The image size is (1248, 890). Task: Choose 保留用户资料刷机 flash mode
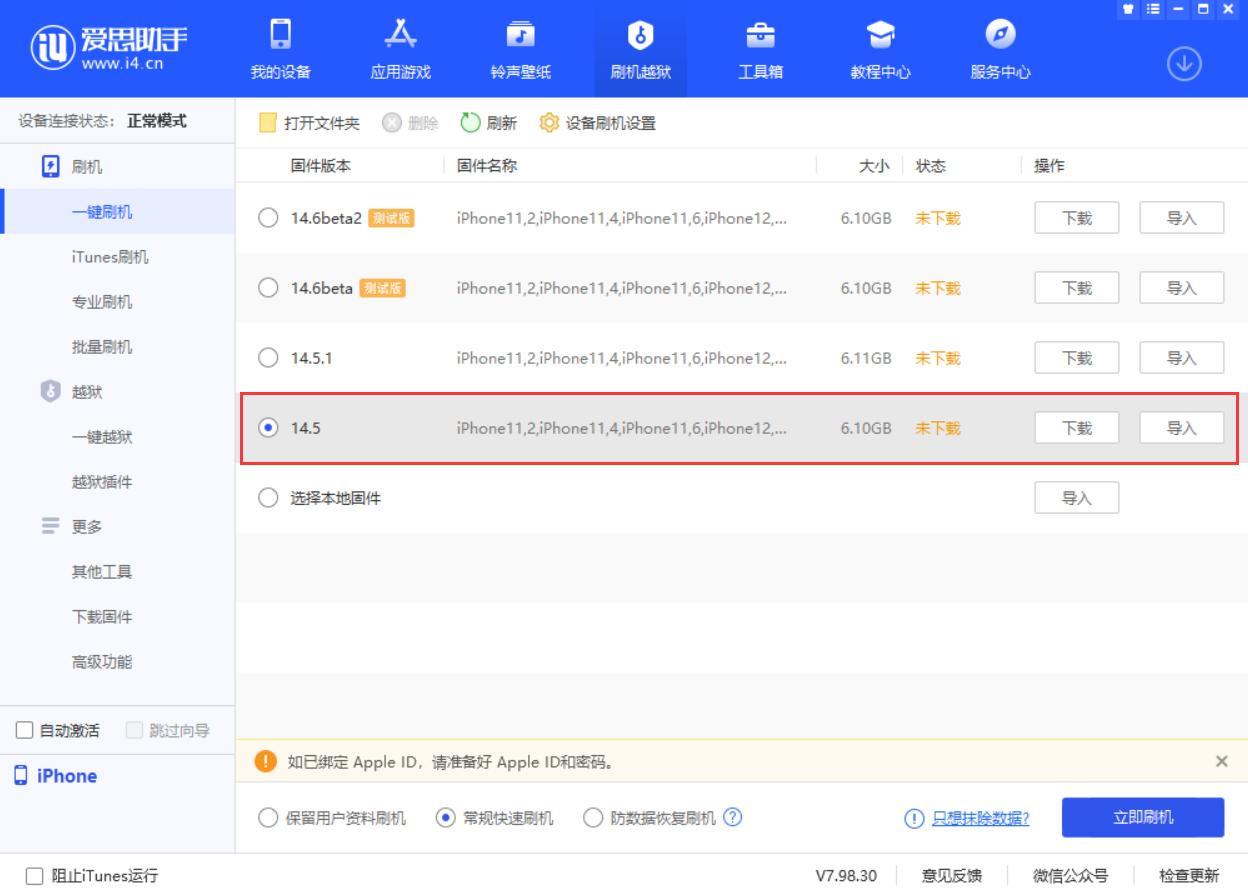coord(268,818)
